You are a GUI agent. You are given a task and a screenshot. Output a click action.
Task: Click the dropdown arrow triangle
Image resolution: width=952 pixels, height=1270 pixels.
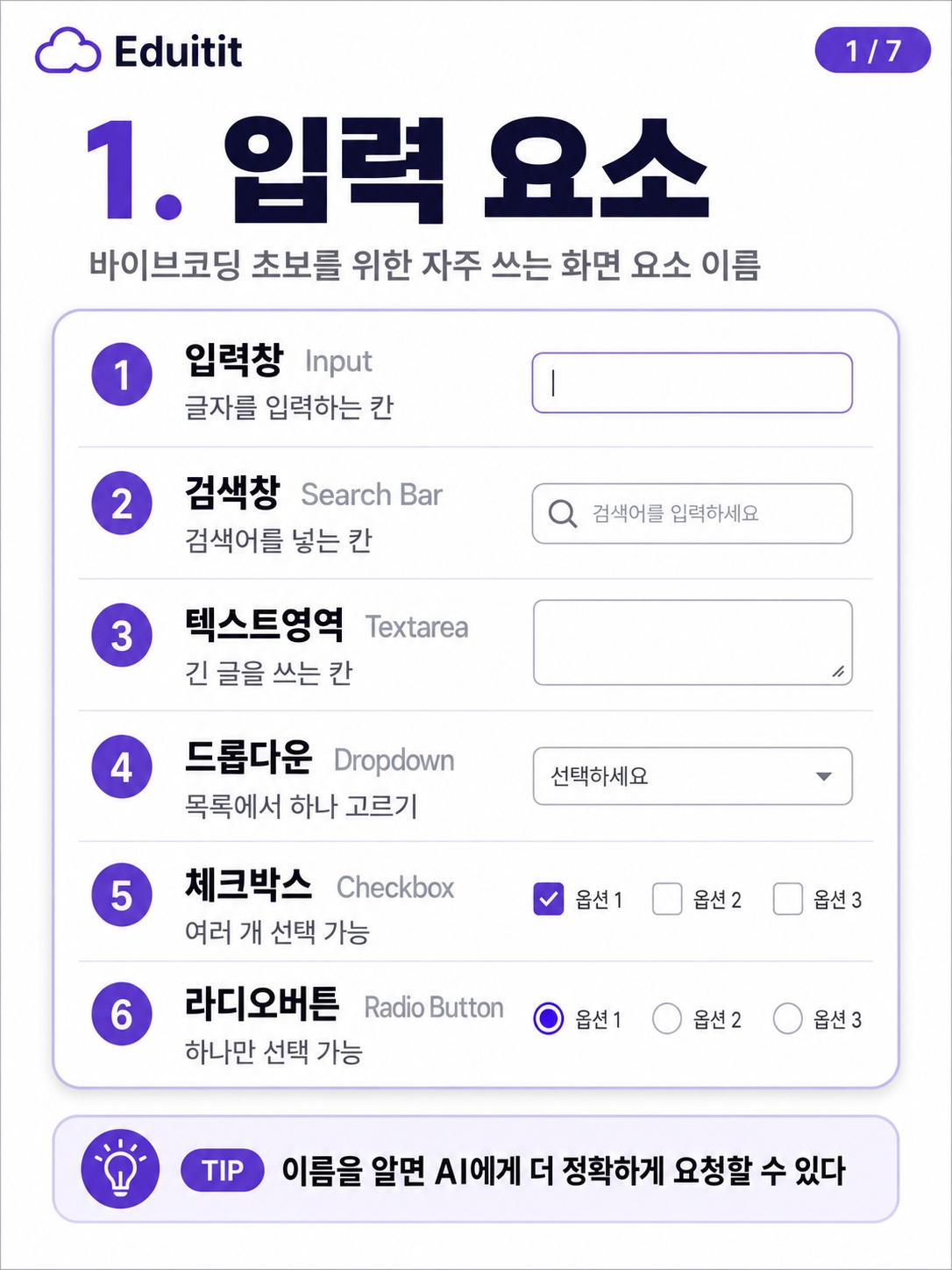click(x=823, y=776)
